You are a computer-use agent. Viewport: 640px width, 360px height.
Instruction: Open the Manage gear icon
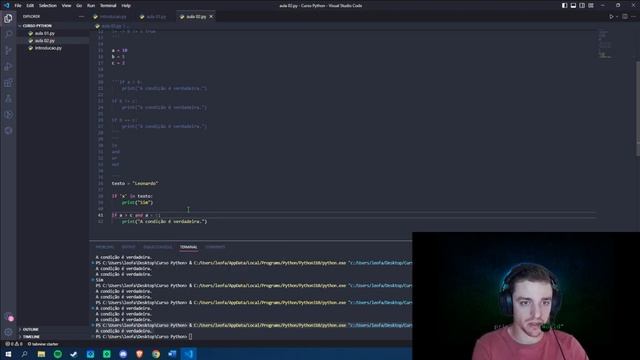click(x=8, y=332)
